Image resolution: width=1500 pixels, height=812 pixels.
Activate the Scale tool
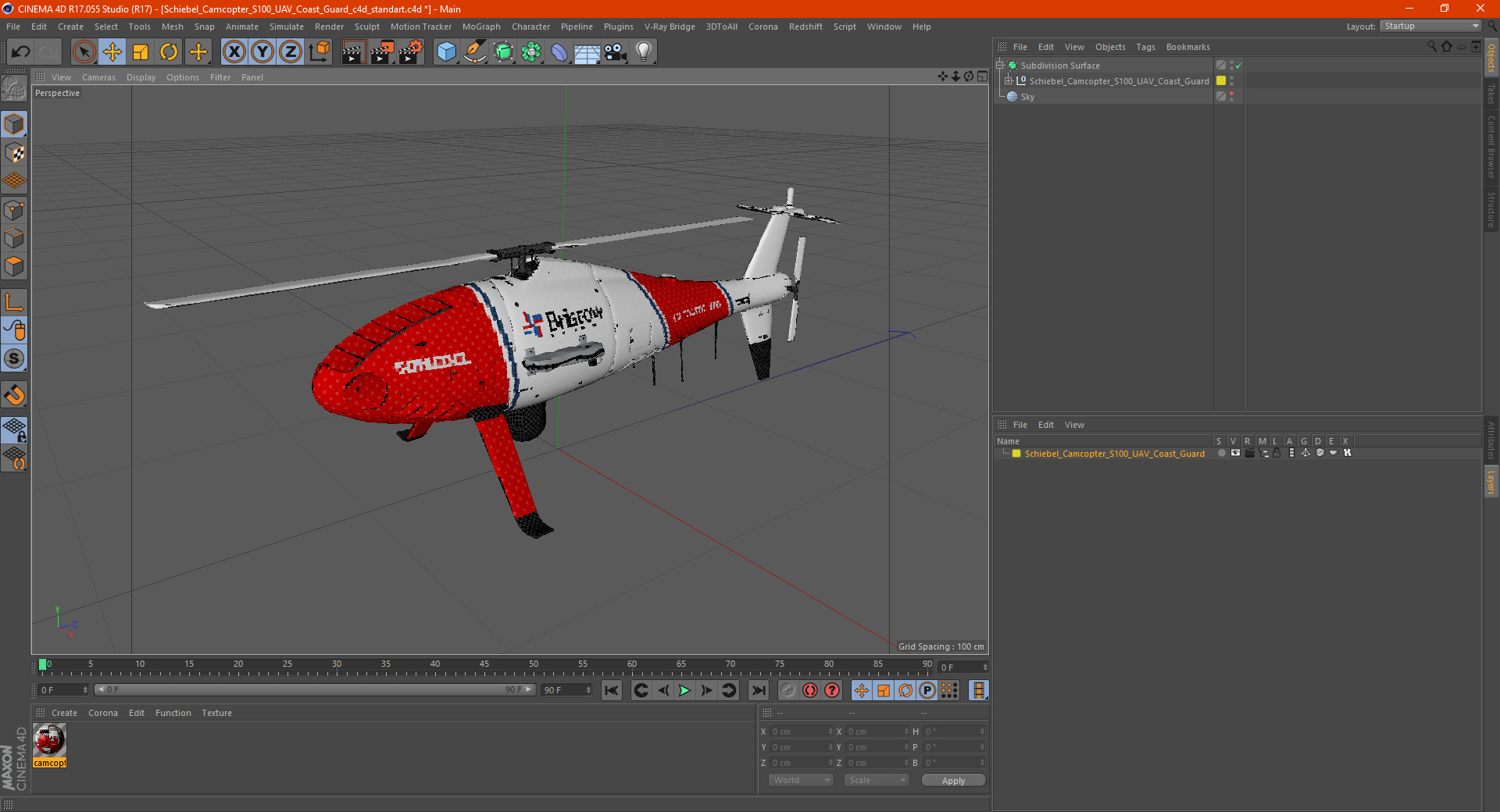click(141, 52)
